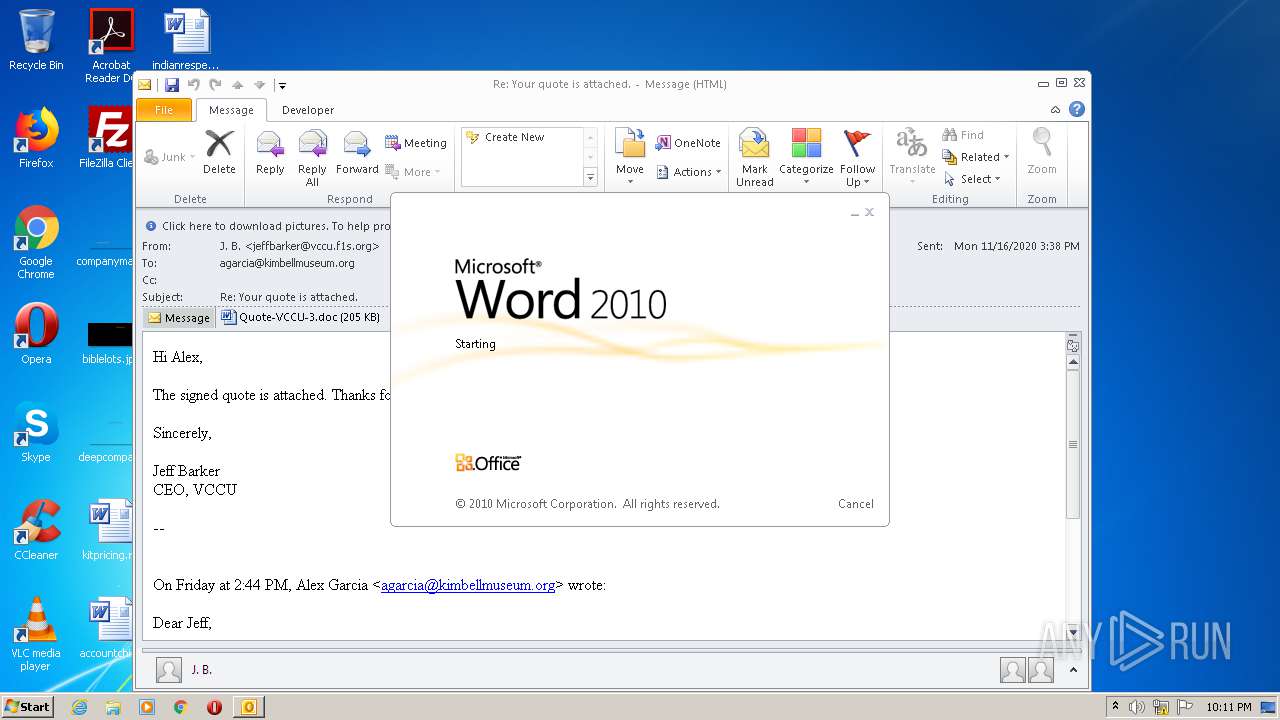
Task: Click Find in Editing group
Action: click(963, 135)
